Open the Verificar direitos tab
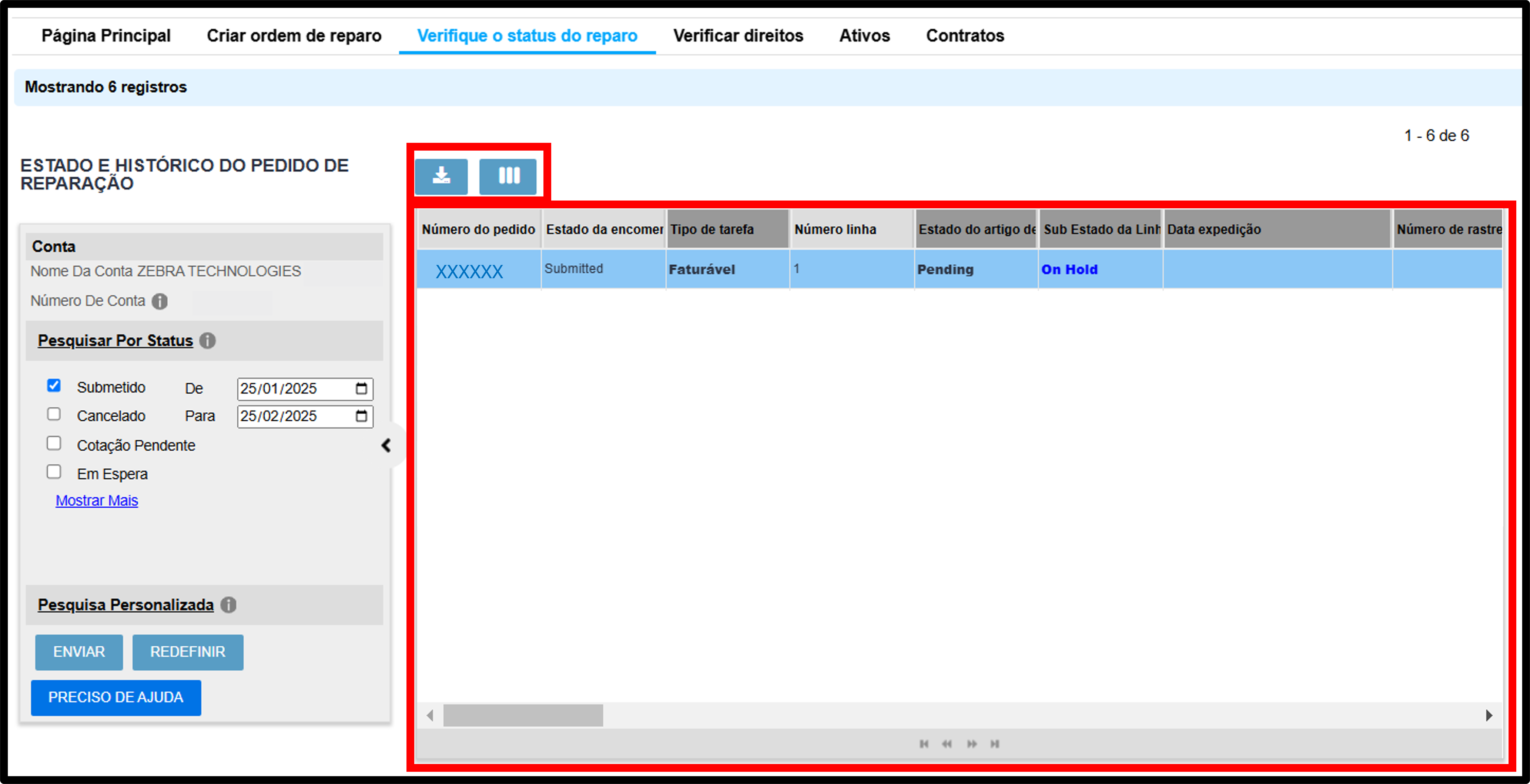 coord(738,36)
